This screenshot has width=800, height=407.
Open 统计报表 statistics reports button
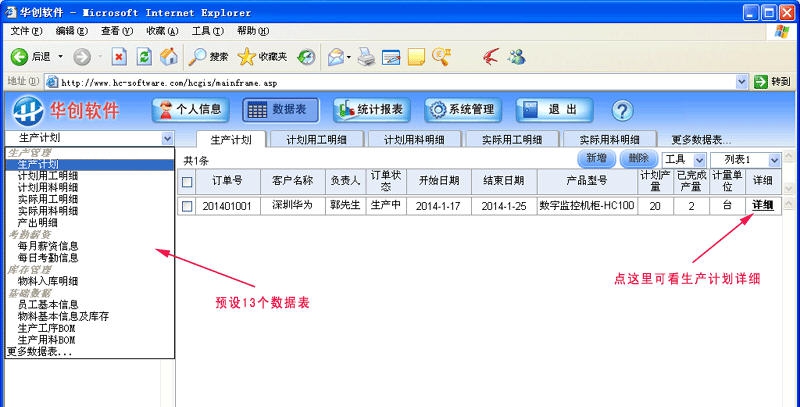pos(371,110)
